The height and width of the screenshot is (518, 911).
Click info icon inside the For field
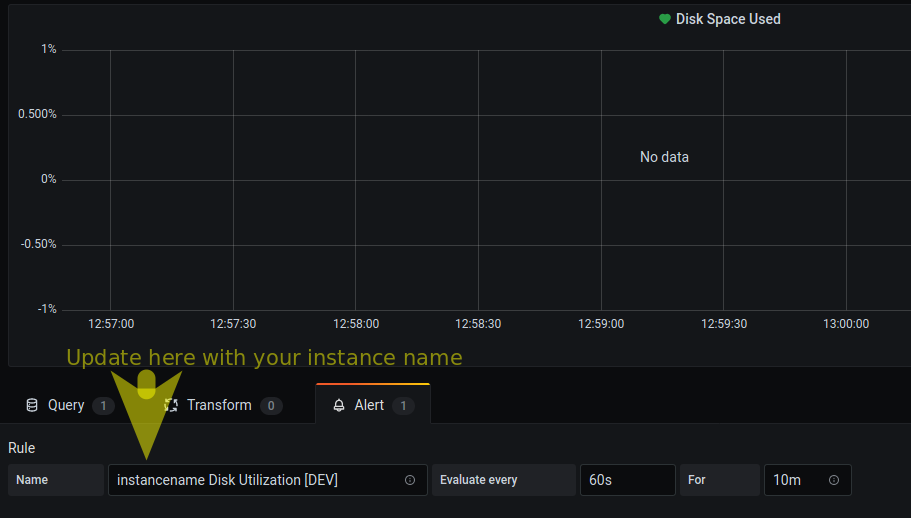click(x=834, y=480)
